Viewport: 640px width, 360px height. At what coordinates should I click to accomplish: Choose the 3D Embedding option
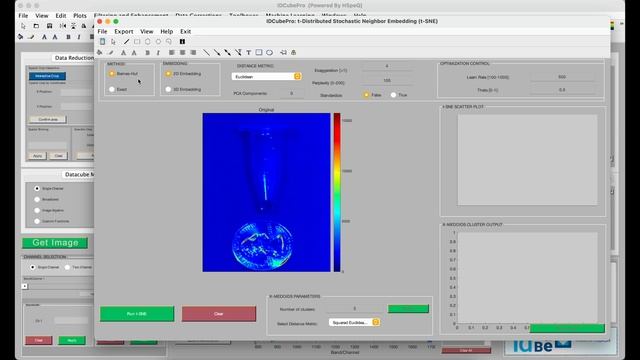click(x=168, y=89)
